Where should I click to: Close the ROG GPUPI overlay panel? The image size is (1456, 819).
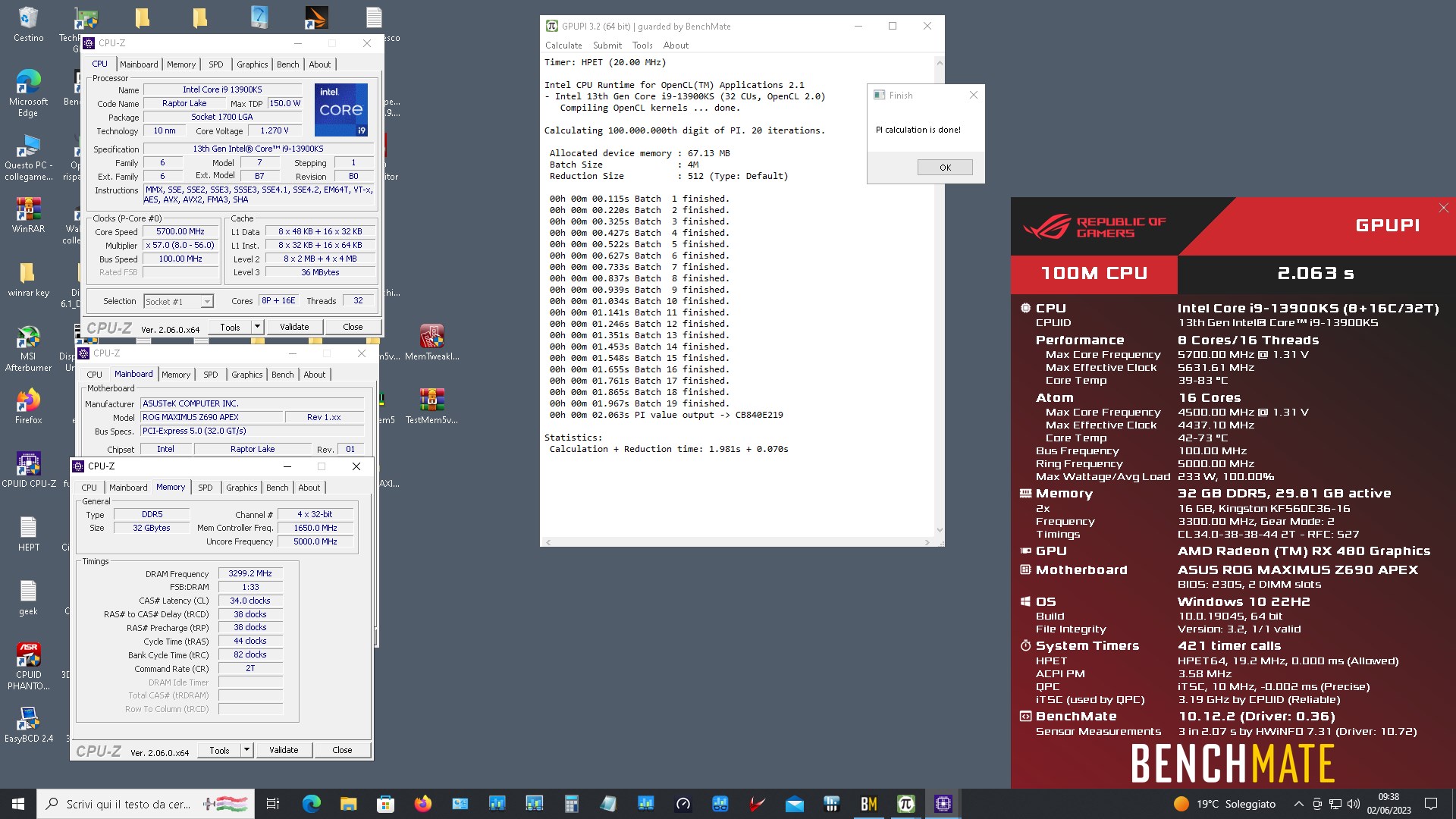coord(1443,208)
